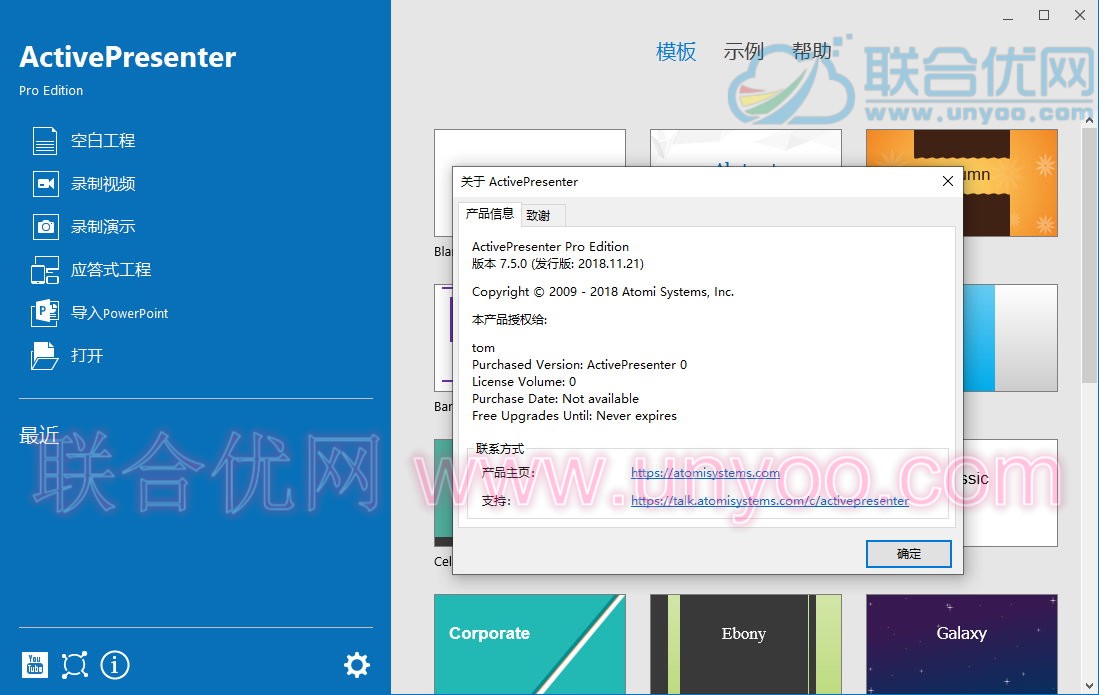
Task: Click the template list scrollbar thumb
Action: pos(1088,255)
